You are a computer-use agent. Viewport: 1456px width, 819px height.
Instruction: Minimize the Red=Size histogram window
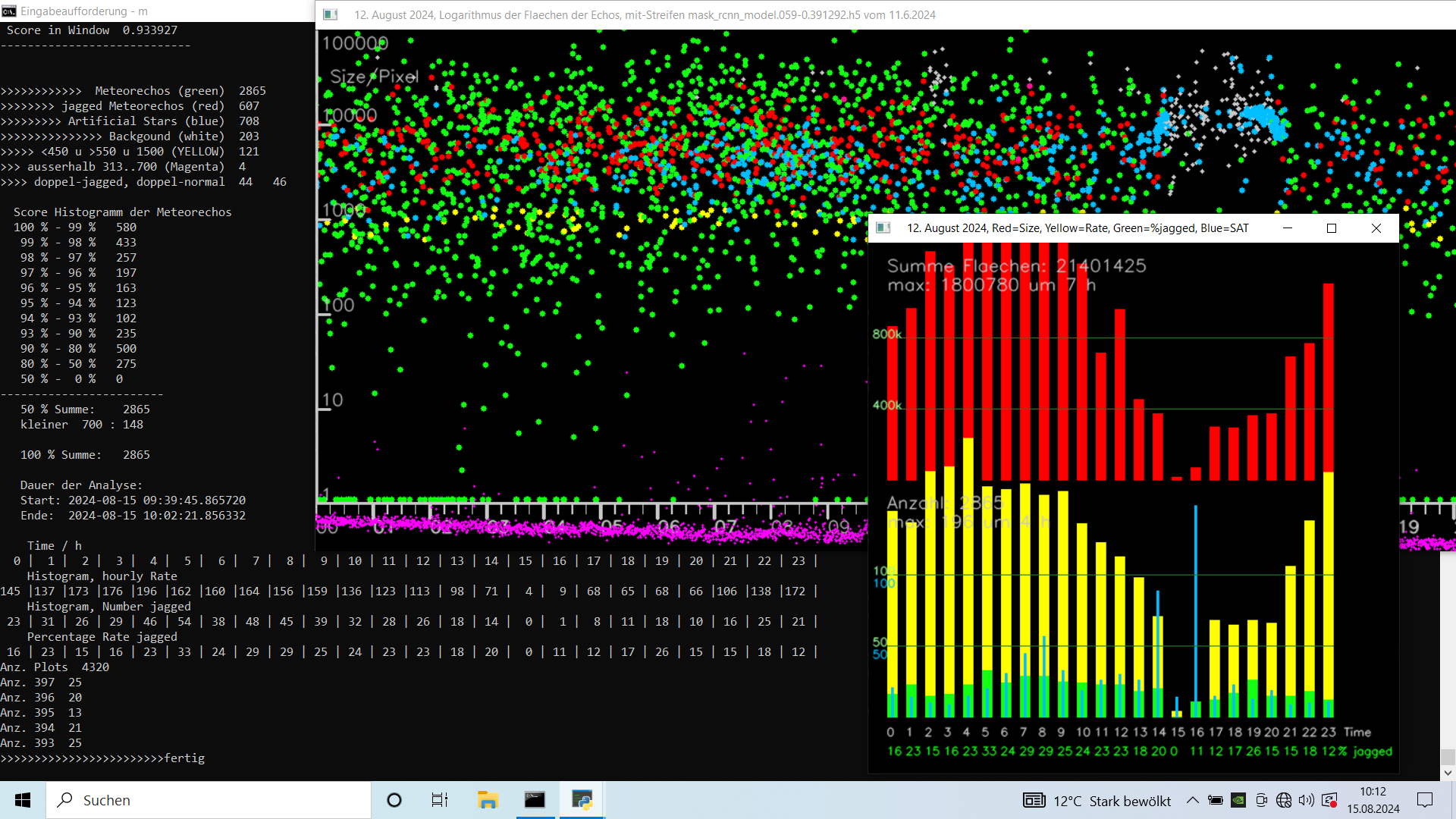point(1288,228)
